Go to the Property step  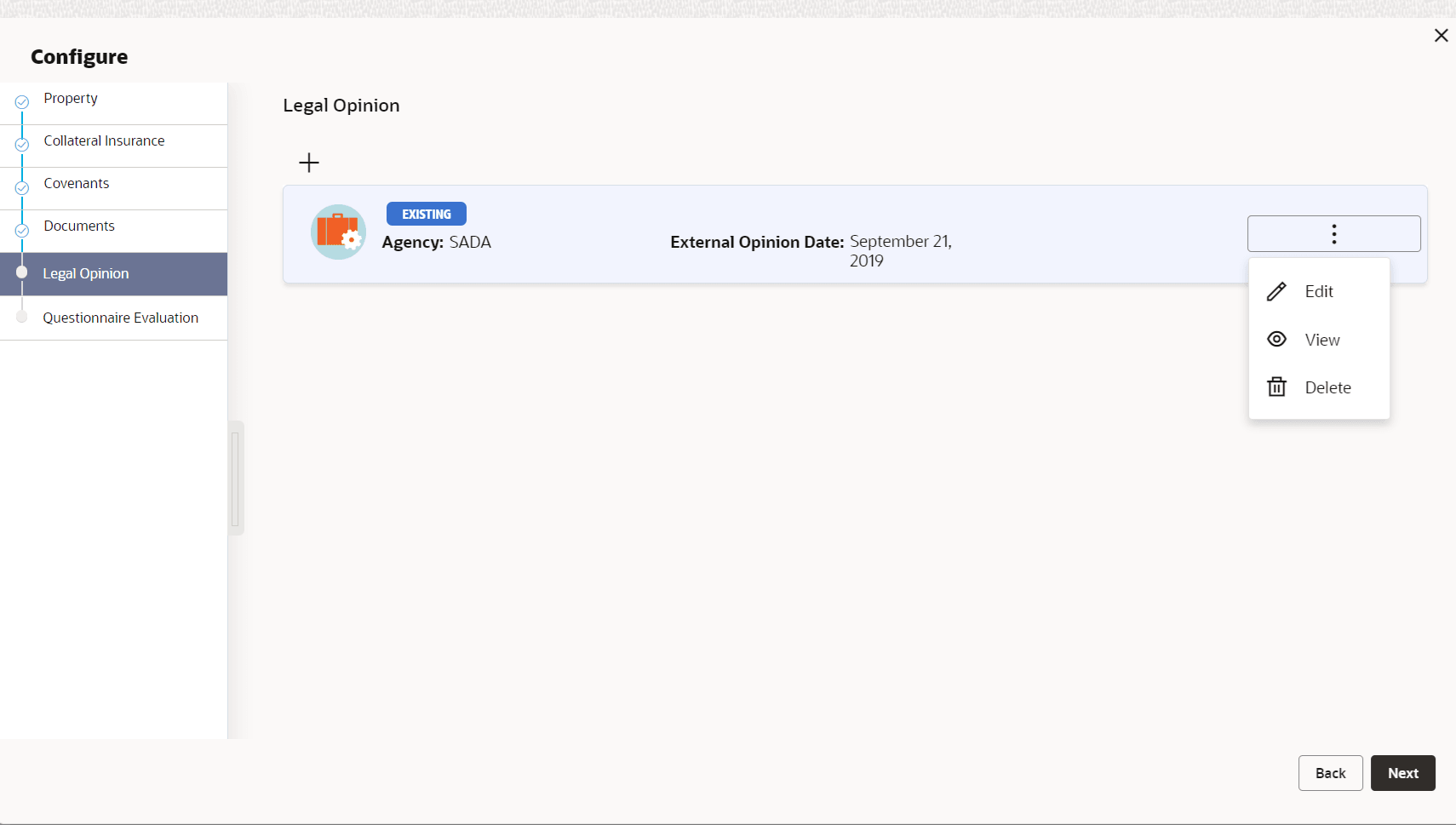113,103
